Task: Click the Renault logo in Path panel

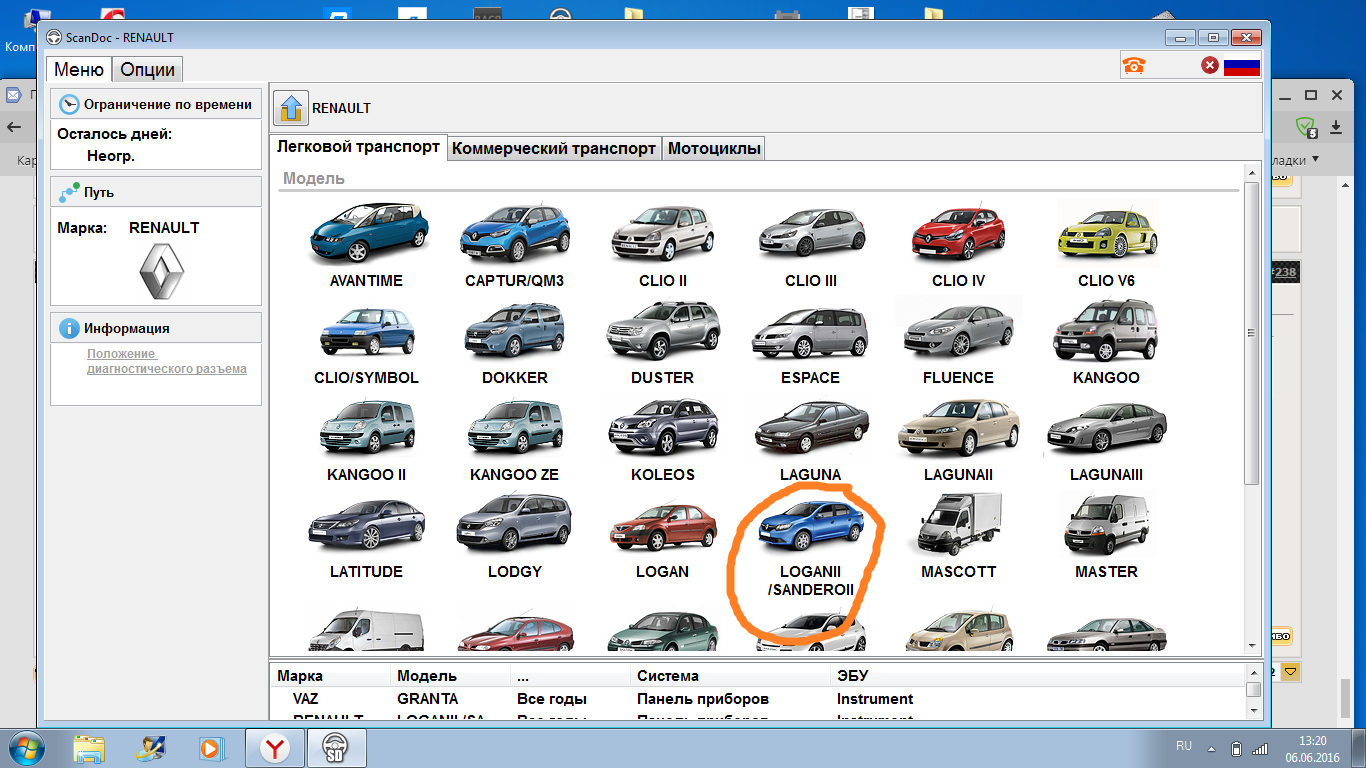Action: click(x=161, y=273)
